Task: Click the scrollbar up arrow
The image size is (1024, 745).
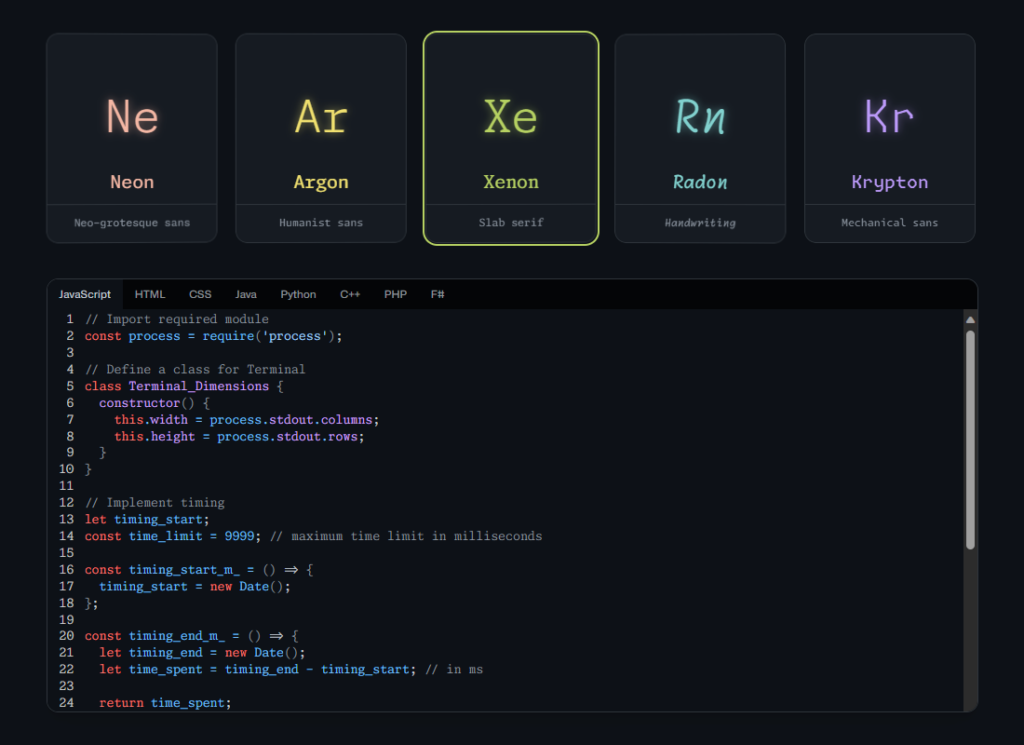Action: 969,319
